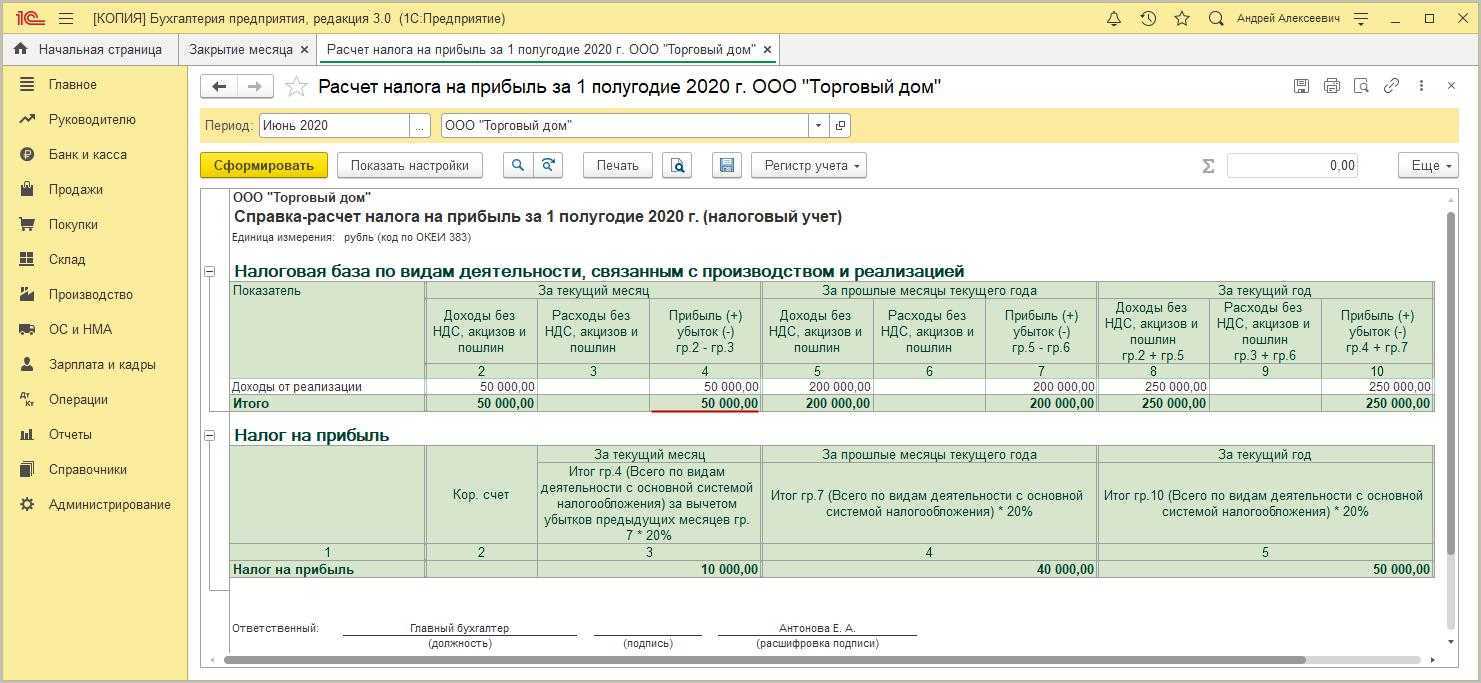Save report to file diskette button
This screenshot has height=683, width=1481.
tap(727, 165)
